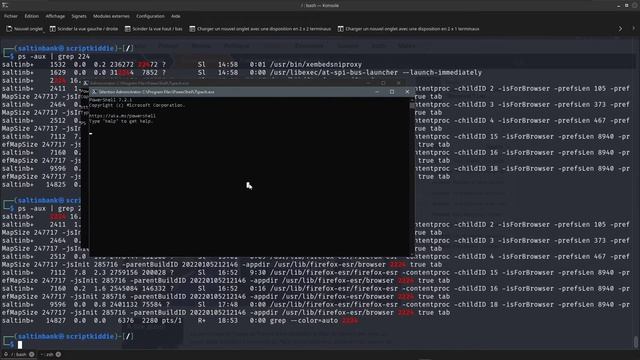Click the 'grep --color=auto' process line

pos(180,321)
